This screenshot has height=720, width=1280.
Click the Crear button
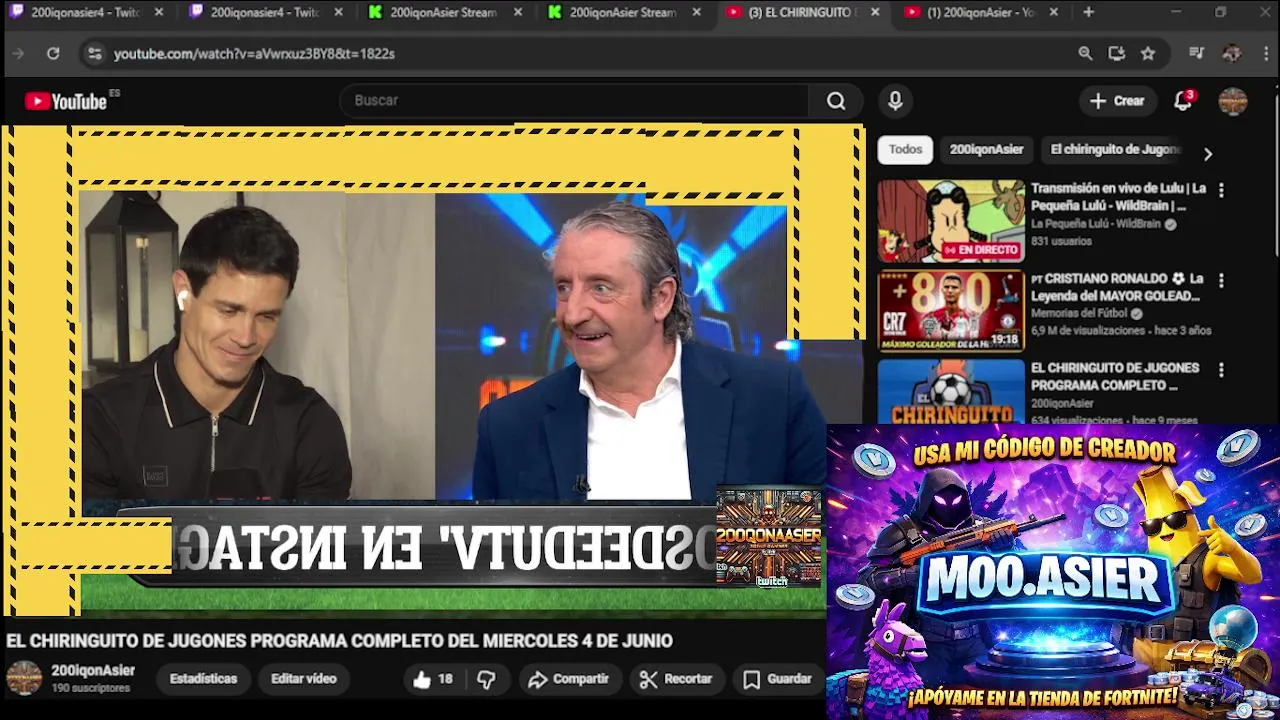click(x=1117, y=100)
